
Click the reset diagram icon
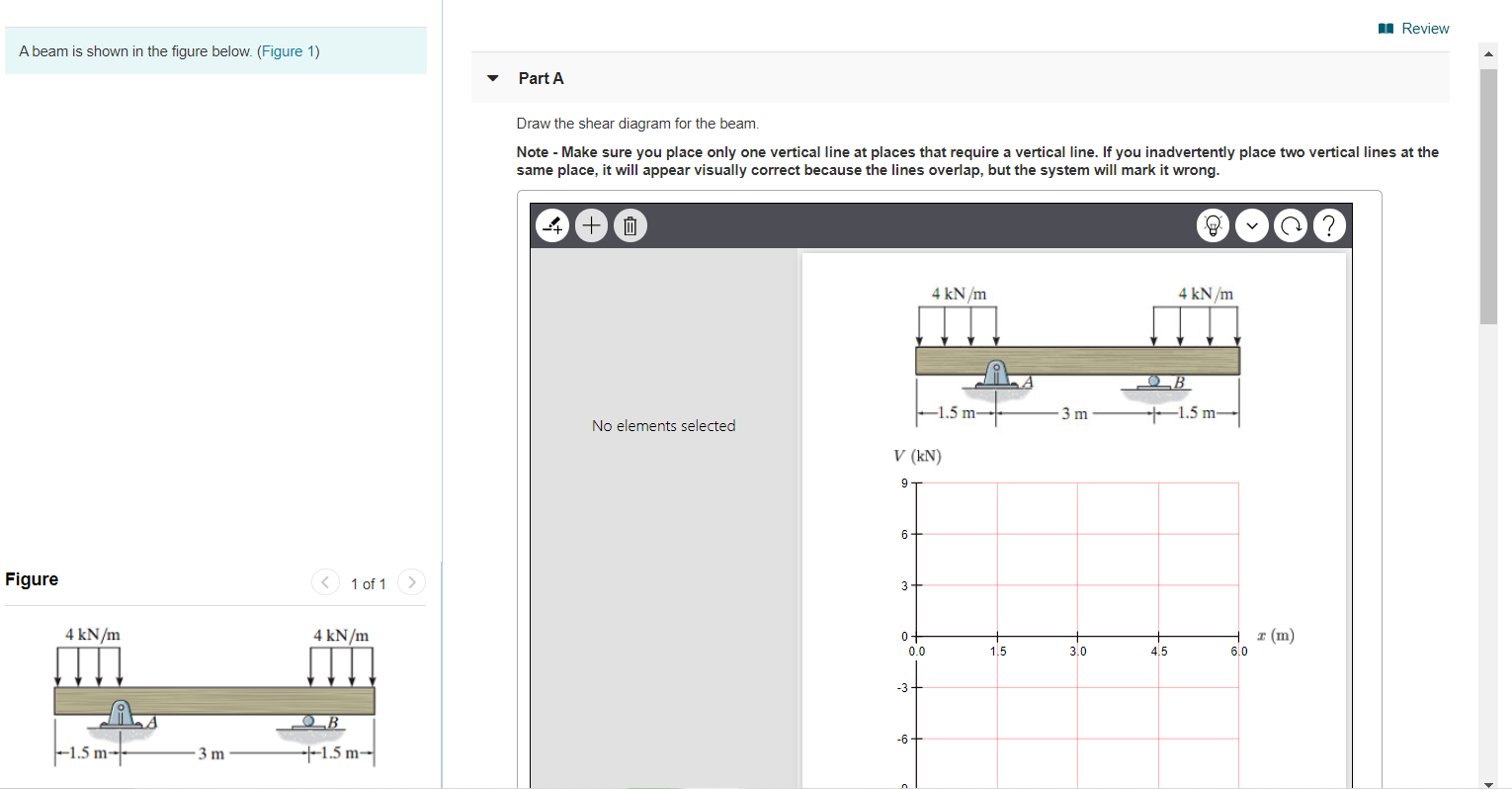point(1291,224)
